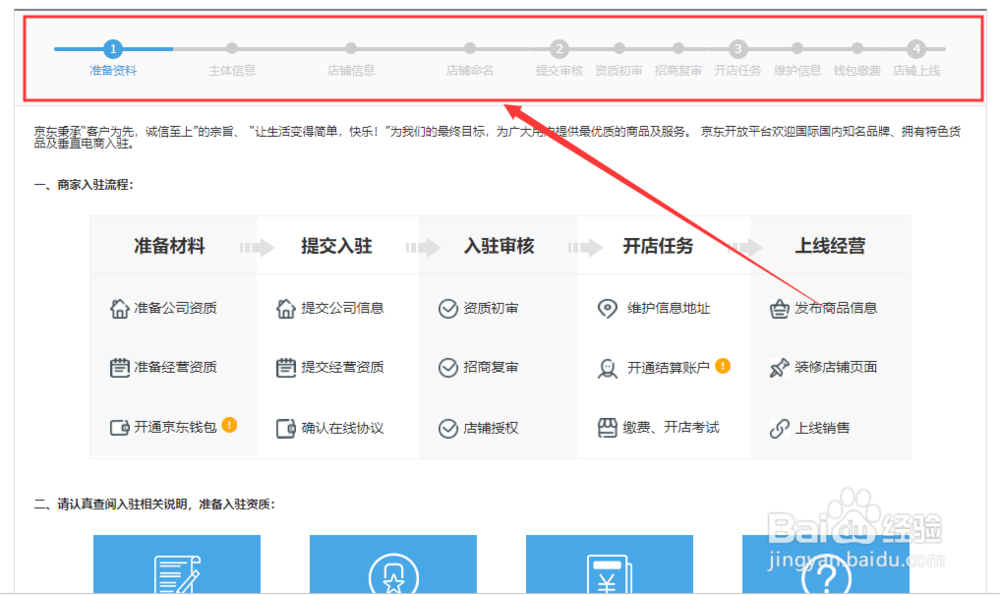Click the 准备经营资质 text
This screenshot has width=1000, height=595.
coord(175,367)
